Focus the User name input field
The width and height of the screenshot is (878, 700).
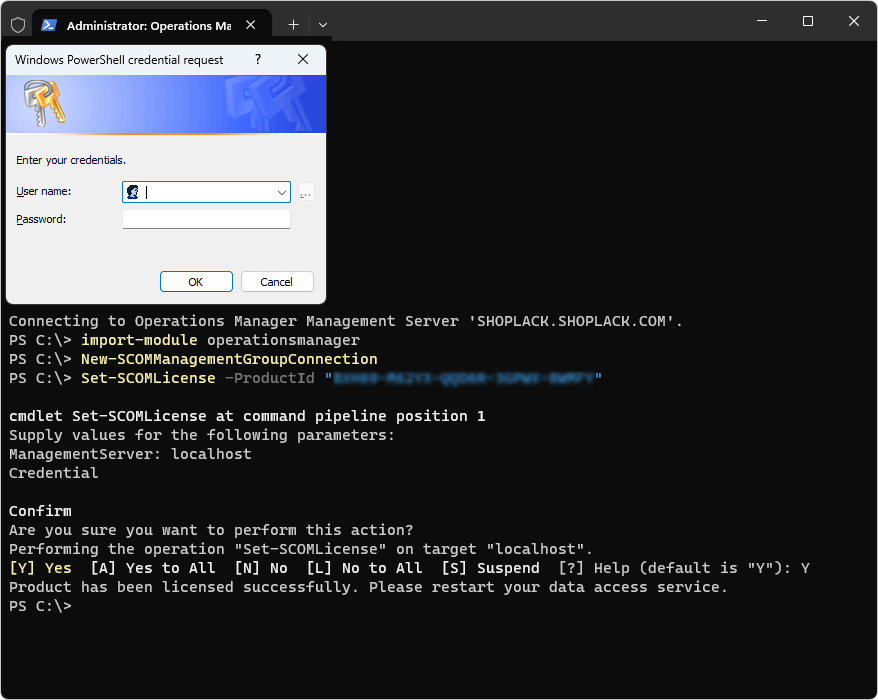[206, 192]
